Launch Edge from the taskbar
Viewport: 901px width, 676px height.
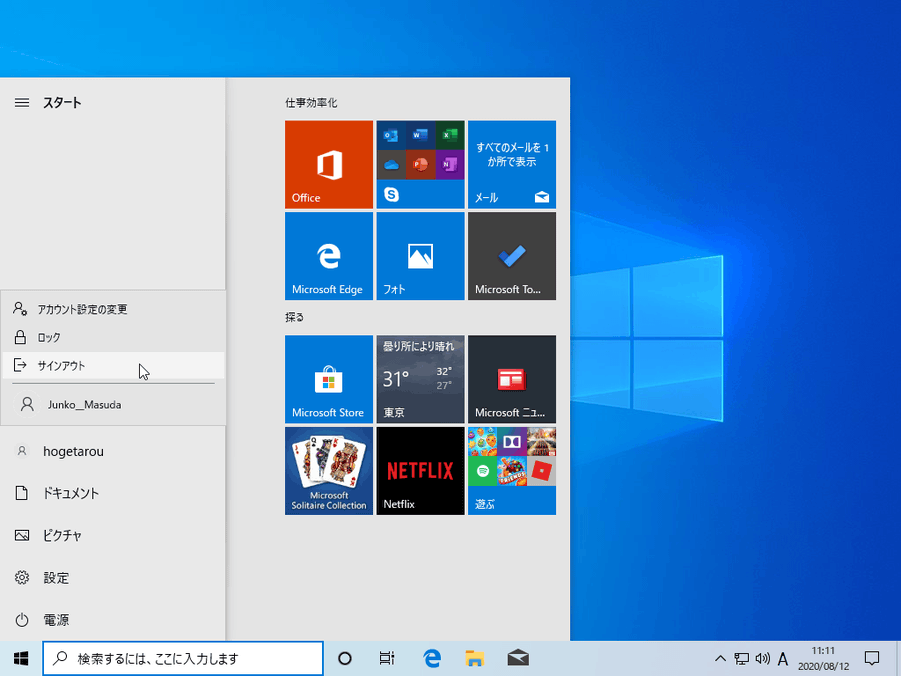pyautogui.click(x=432, y=659)
